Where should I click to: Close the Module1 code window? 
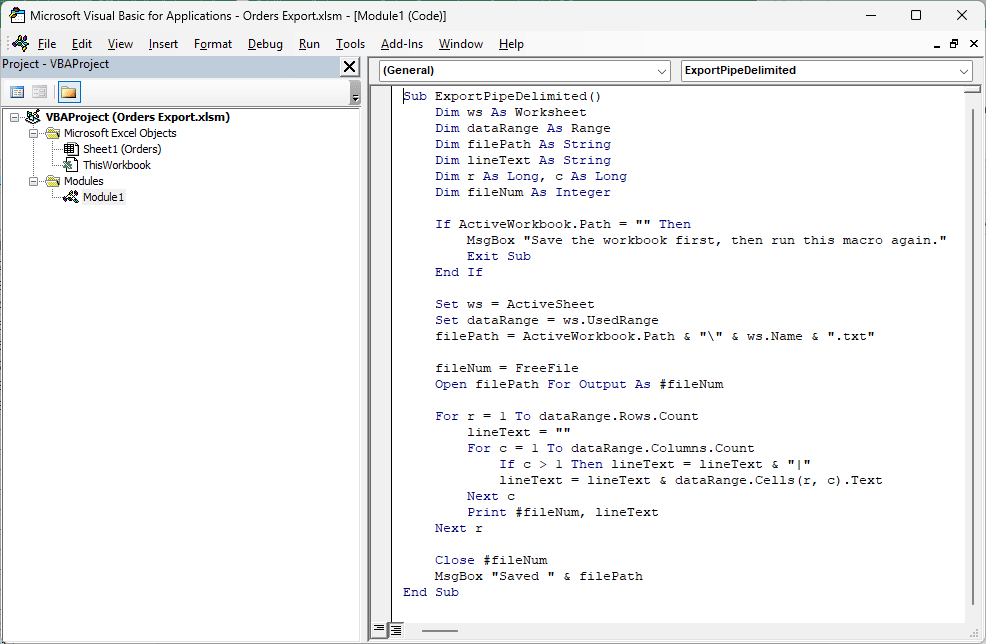click(973, 44)
